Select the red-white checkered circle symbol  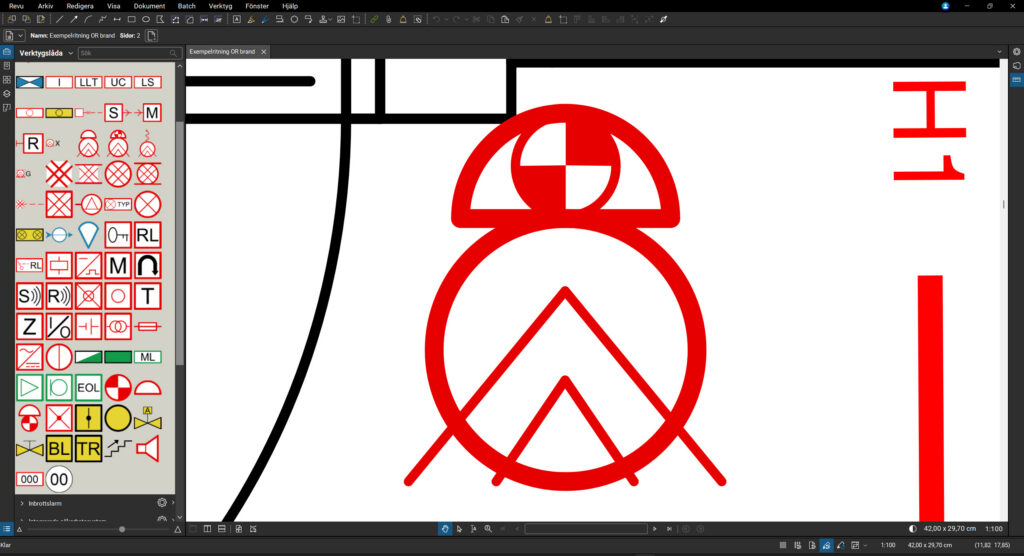tap(118, 387)
